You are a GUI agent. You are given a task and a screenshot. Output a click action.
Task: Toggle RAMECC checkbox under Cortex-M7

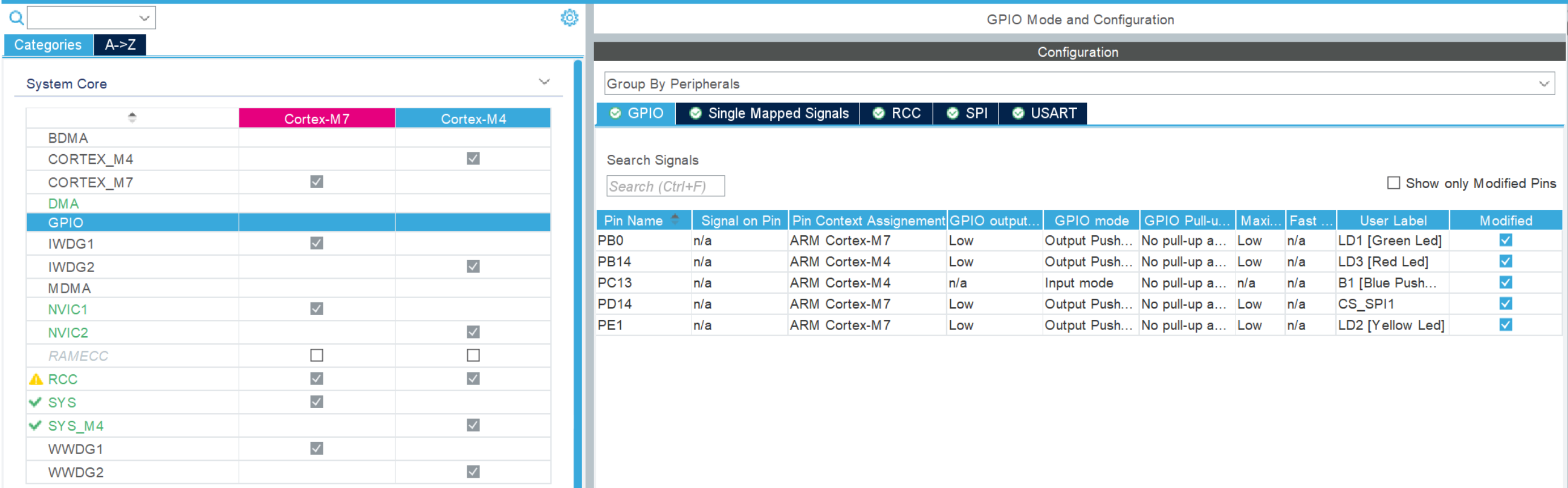pyautogui.click(x=317, y=355)
